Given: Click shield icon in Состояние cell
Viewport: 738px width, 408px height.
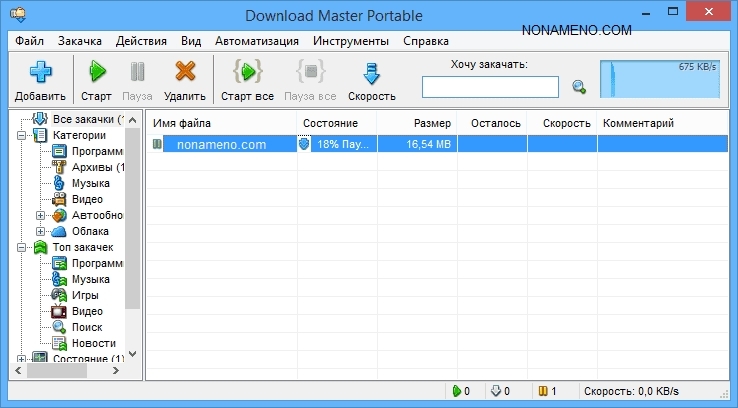Looking at the screenshot, I should [x=304, y=144].
